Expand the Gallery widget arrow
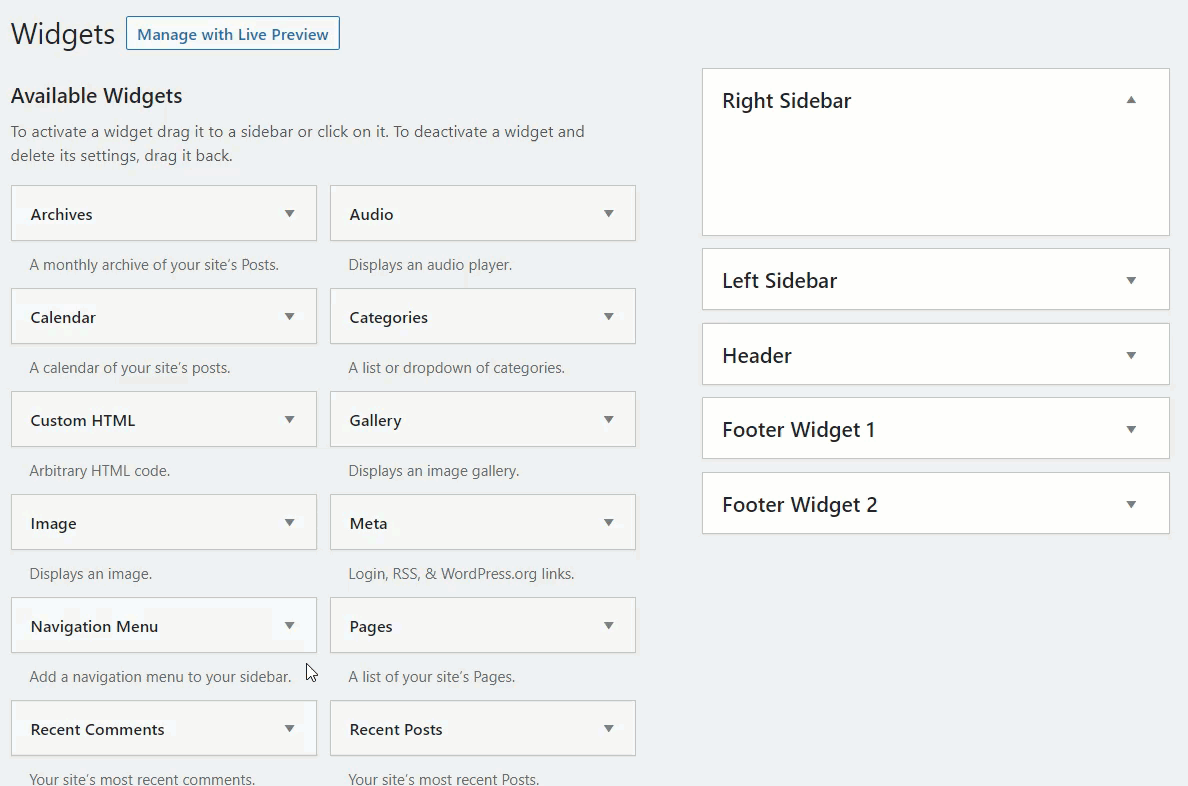The height and width of the screenshot is (786, 1188). point(608,420)
